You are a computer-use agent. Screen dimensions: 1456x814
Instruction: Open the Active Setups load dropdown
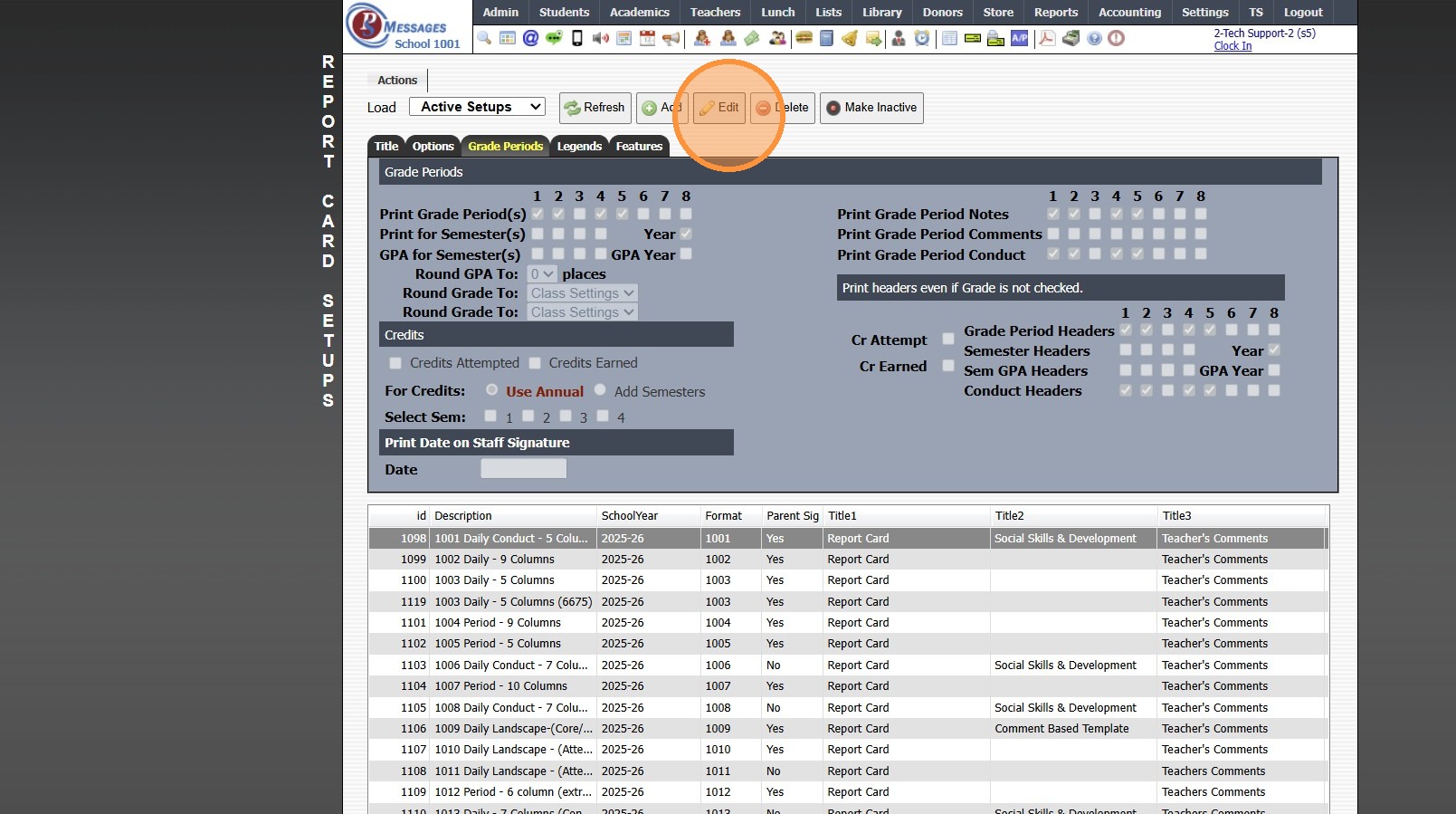pyautogui.click(x=477, y=107)
